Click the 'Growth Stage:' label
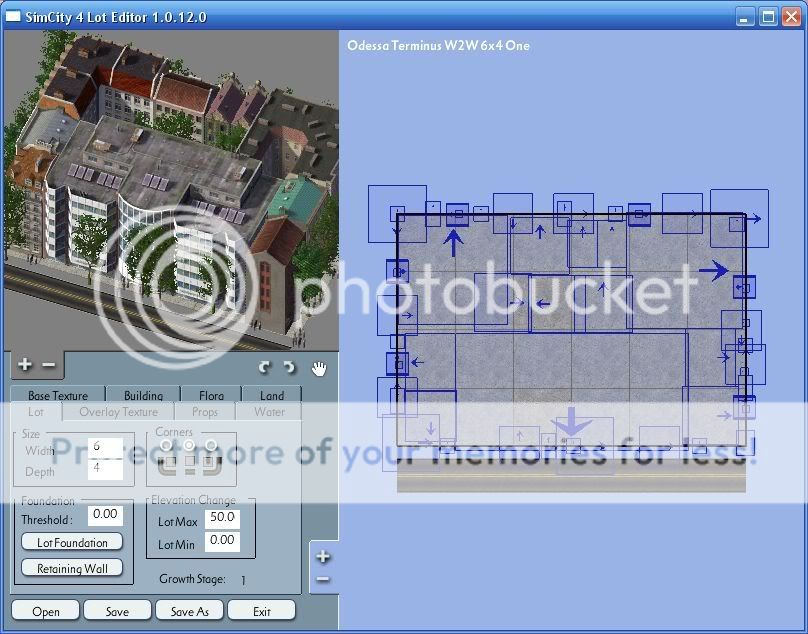808x634 pixels. tap(192, 579)
